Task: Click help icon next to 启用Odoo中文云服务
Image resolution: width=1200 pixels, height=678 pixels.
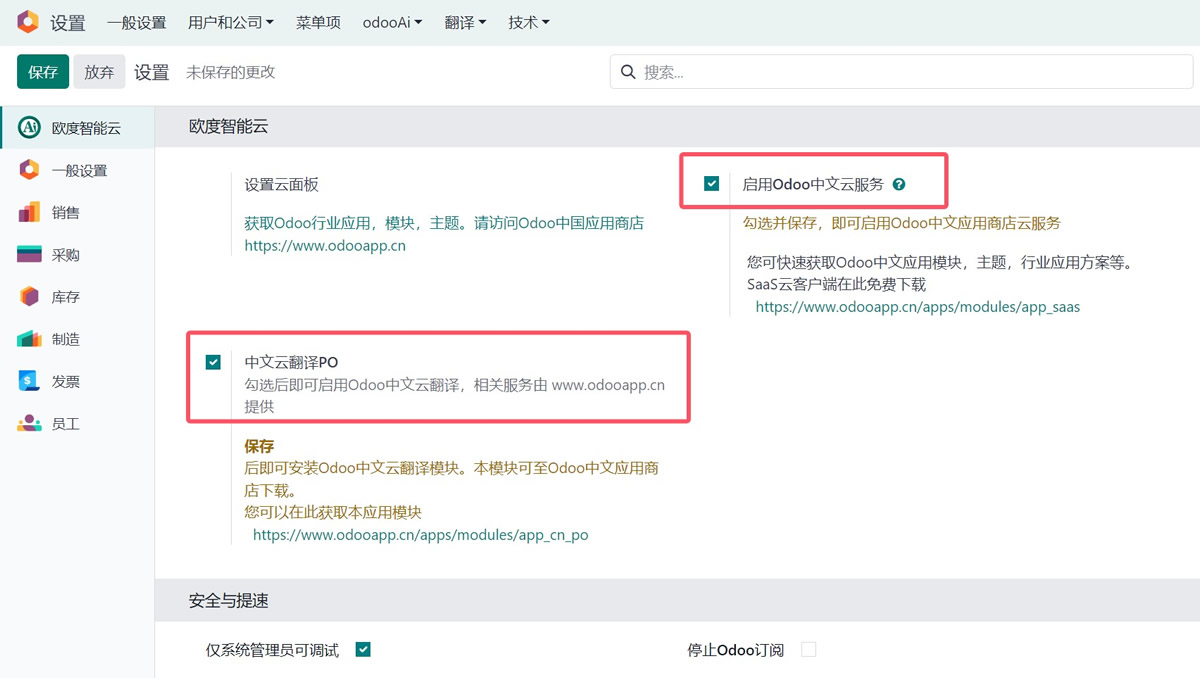Action: (x=899, y=184)
